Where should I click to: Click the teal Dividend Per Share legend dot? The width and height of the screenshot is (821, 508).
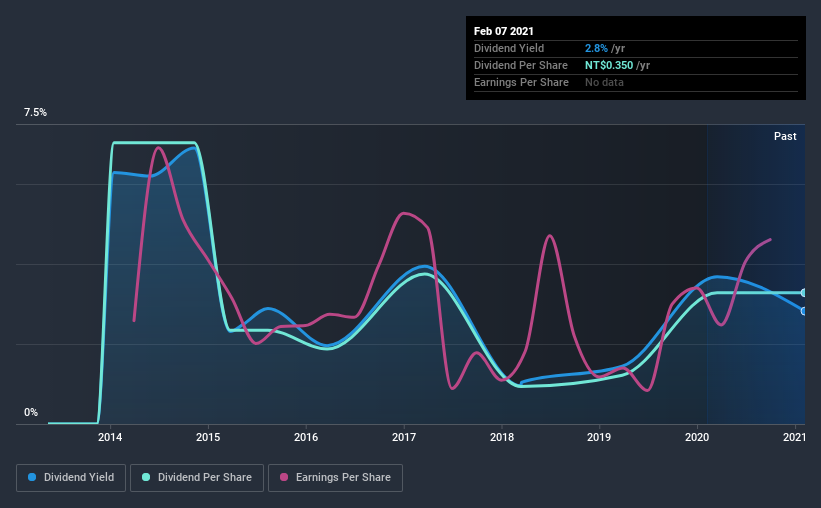click(x=146, y=477)
